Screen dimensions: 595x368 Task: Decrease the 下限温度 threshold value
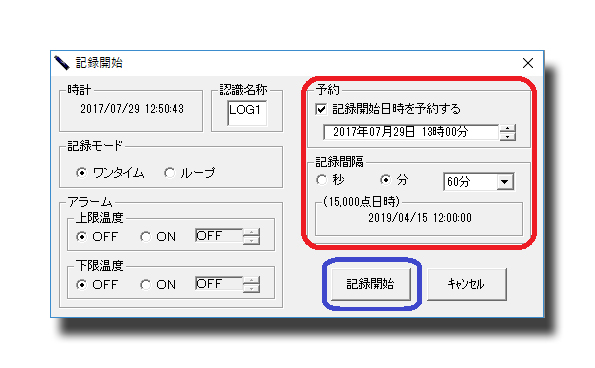coord(251,288)
